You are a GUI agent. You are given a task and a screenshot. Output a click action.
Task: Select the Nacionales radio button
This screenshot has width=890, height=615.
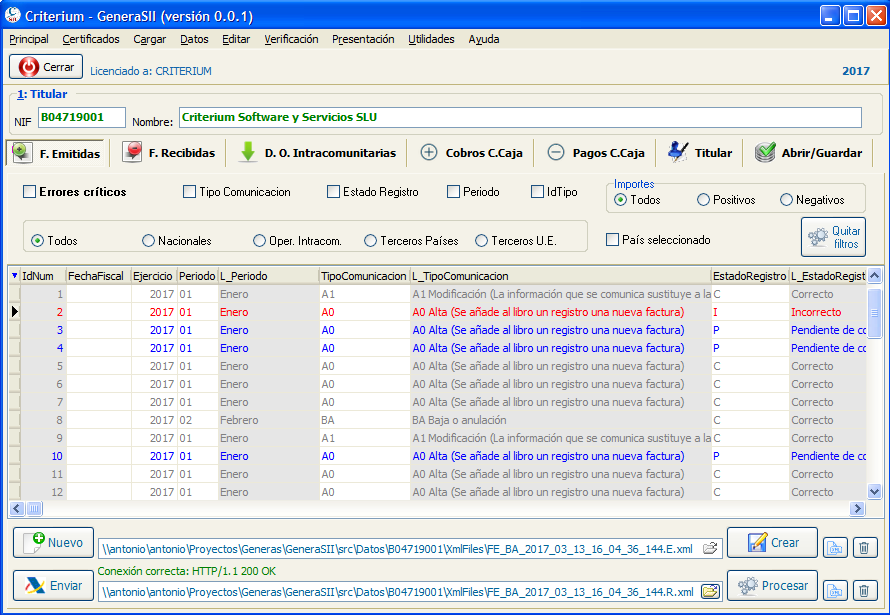(x=148, y=241)
